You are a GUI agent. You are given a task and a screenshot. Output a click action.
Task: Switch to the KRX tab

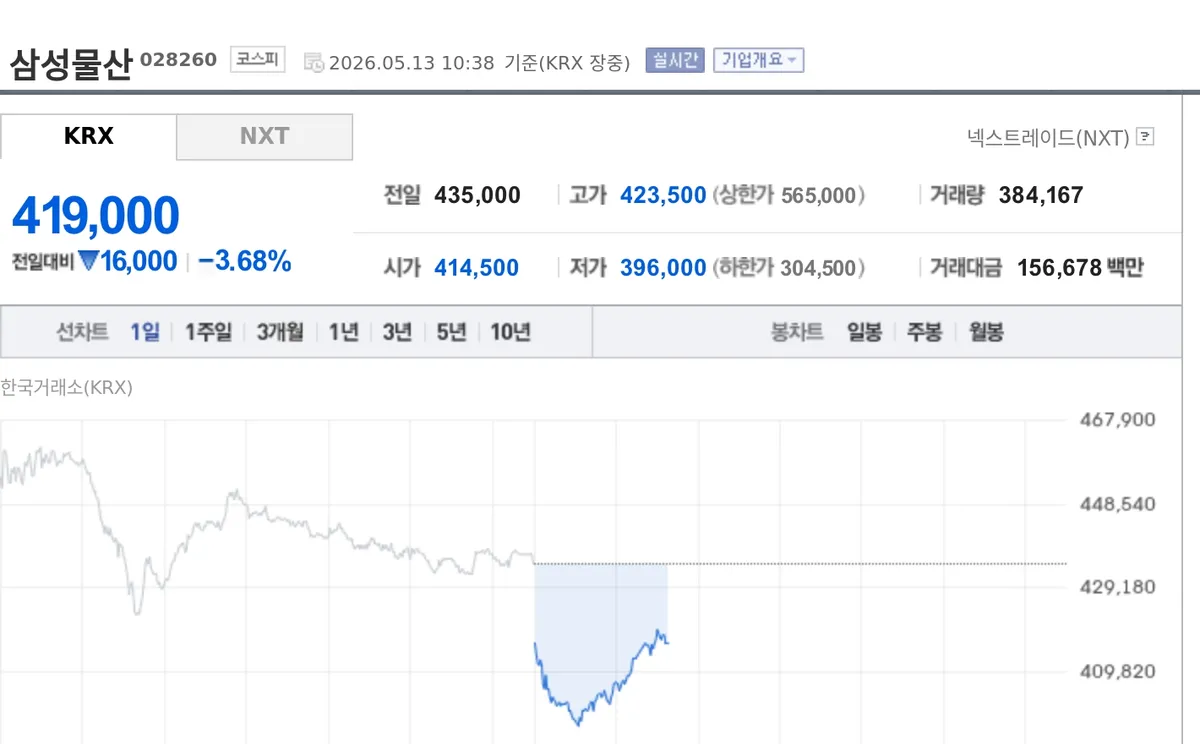[88, 136]
